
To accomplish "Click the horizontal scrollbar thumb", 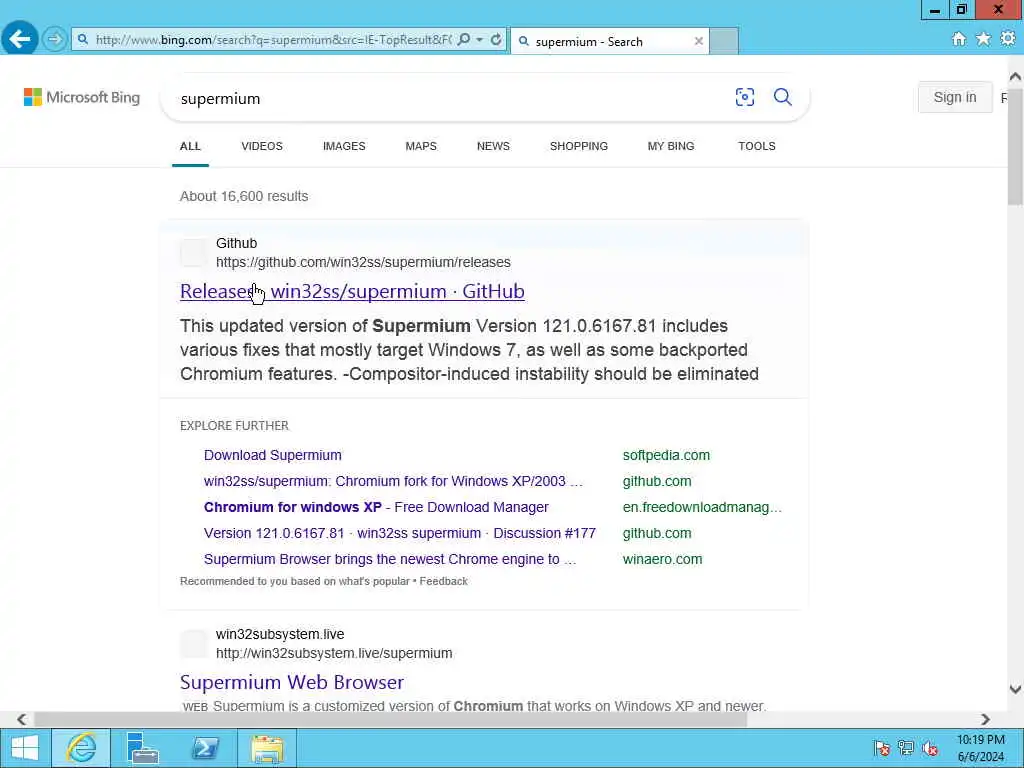I will (390, 720).
